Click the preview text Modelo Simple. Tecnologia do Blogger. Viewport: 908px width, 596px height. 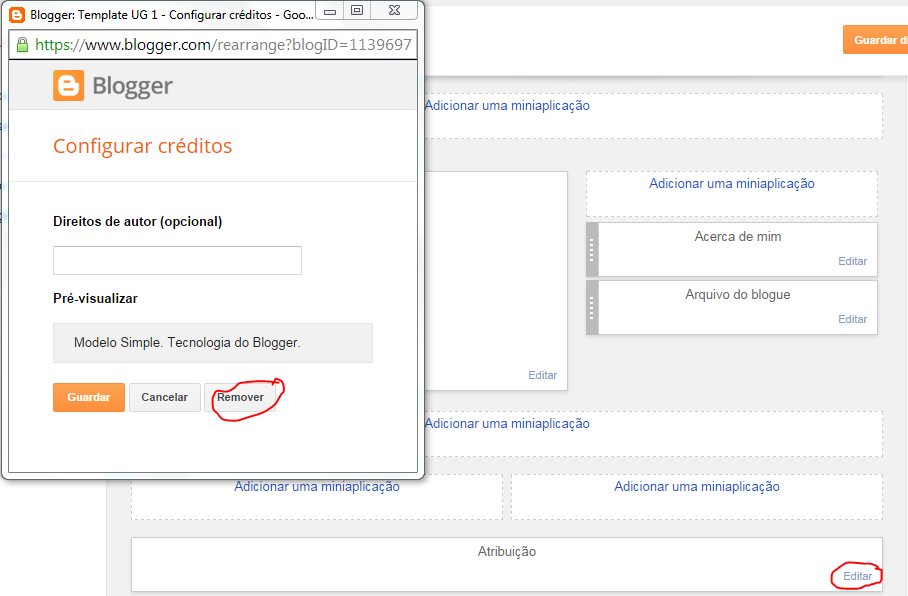[187, 343]
